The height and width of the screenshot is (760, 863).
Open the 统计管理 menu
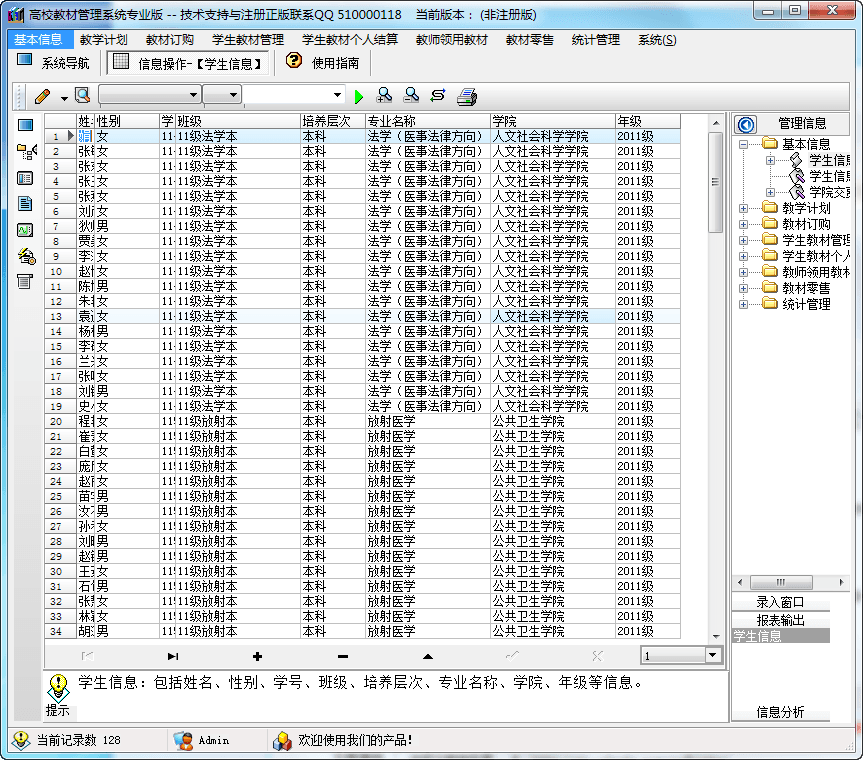(x=596, y=40)
